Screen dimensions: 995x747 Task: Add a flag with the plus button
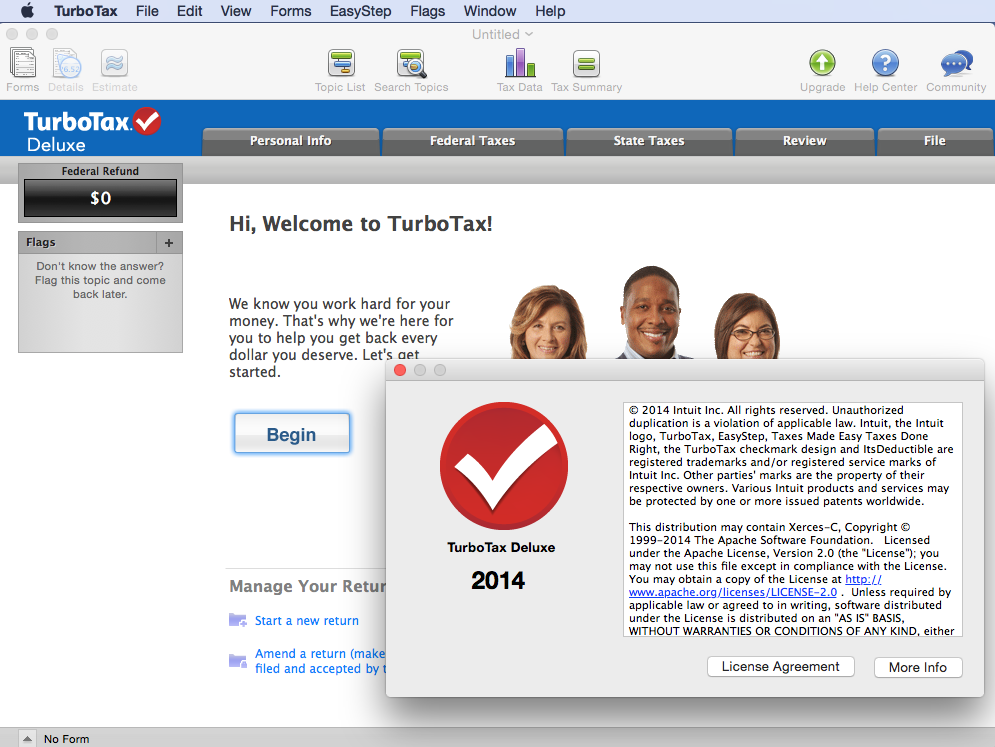pos(169,242)
